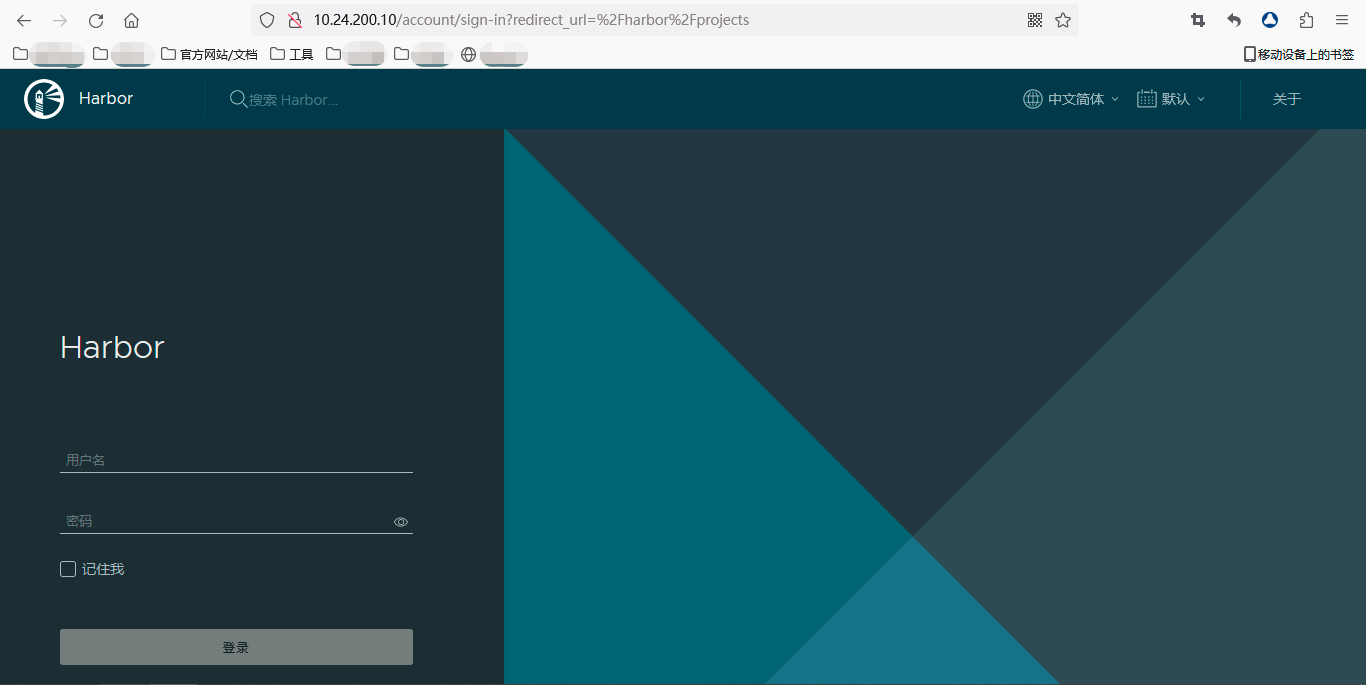
Task: Reload the page with refresh icon
Action: coord(96,20)
